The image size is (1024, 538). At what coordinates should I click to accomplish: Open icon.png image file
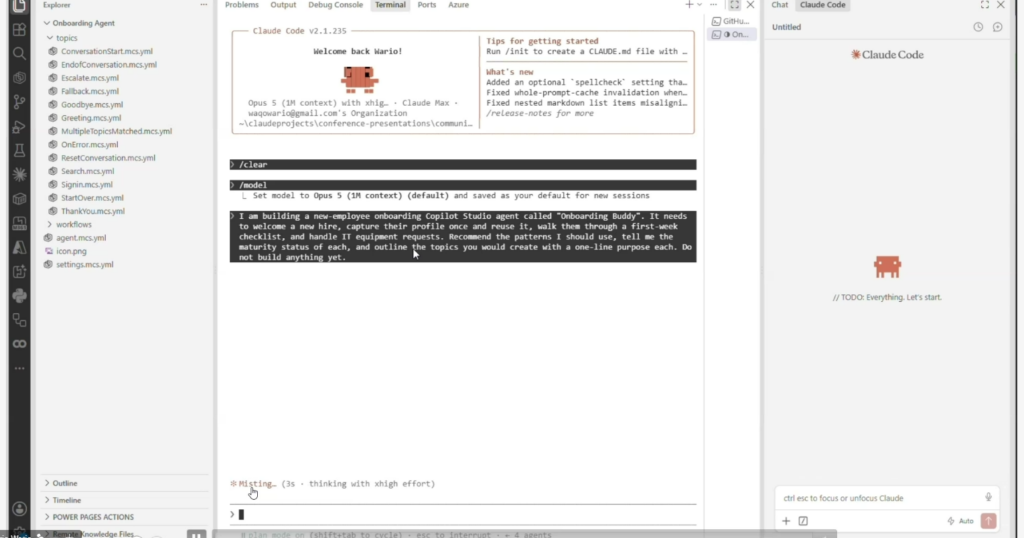click(71, 251)
